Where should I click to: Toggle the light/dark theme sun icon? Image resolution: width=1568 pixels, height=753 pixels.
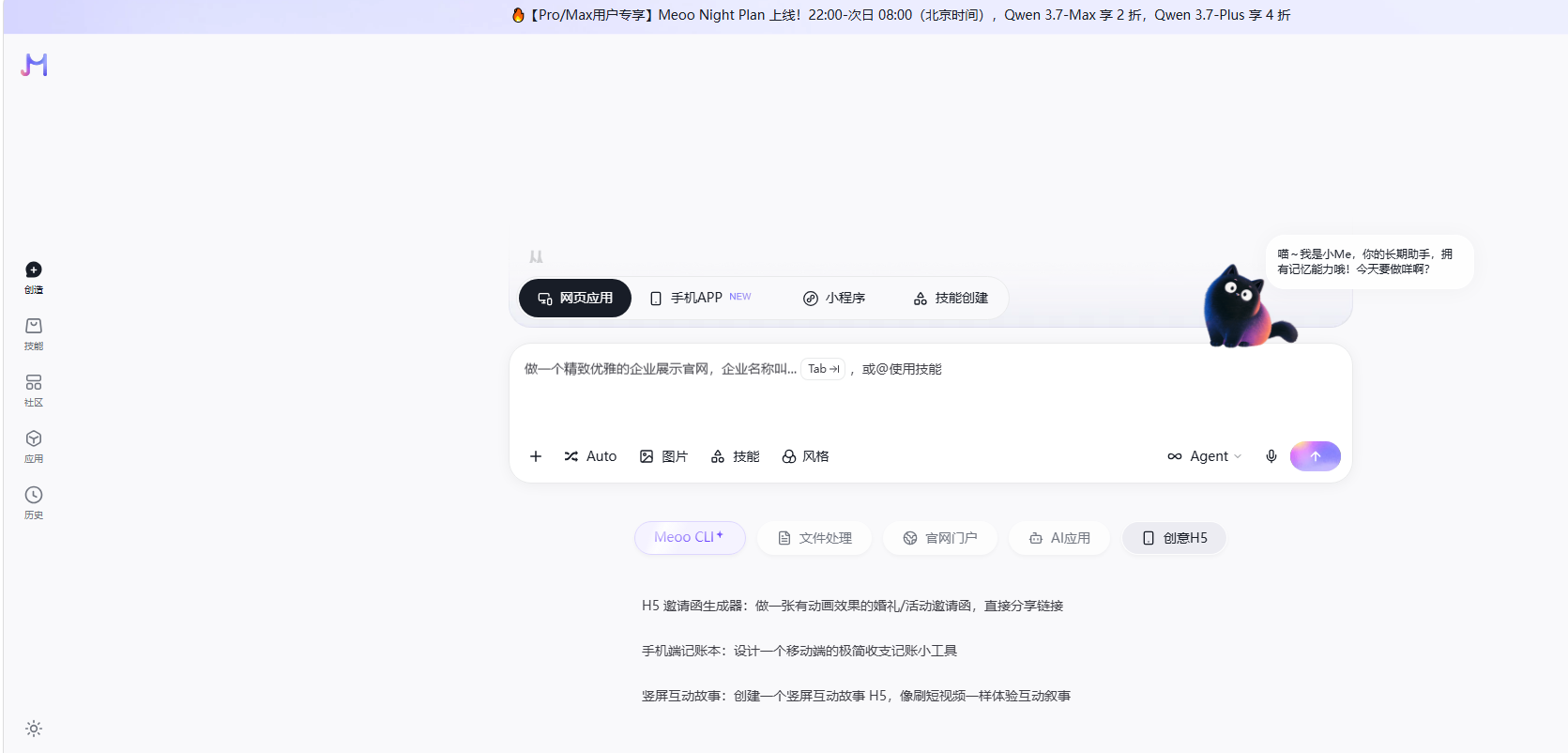pyautogui.click(x=34, y=729)
